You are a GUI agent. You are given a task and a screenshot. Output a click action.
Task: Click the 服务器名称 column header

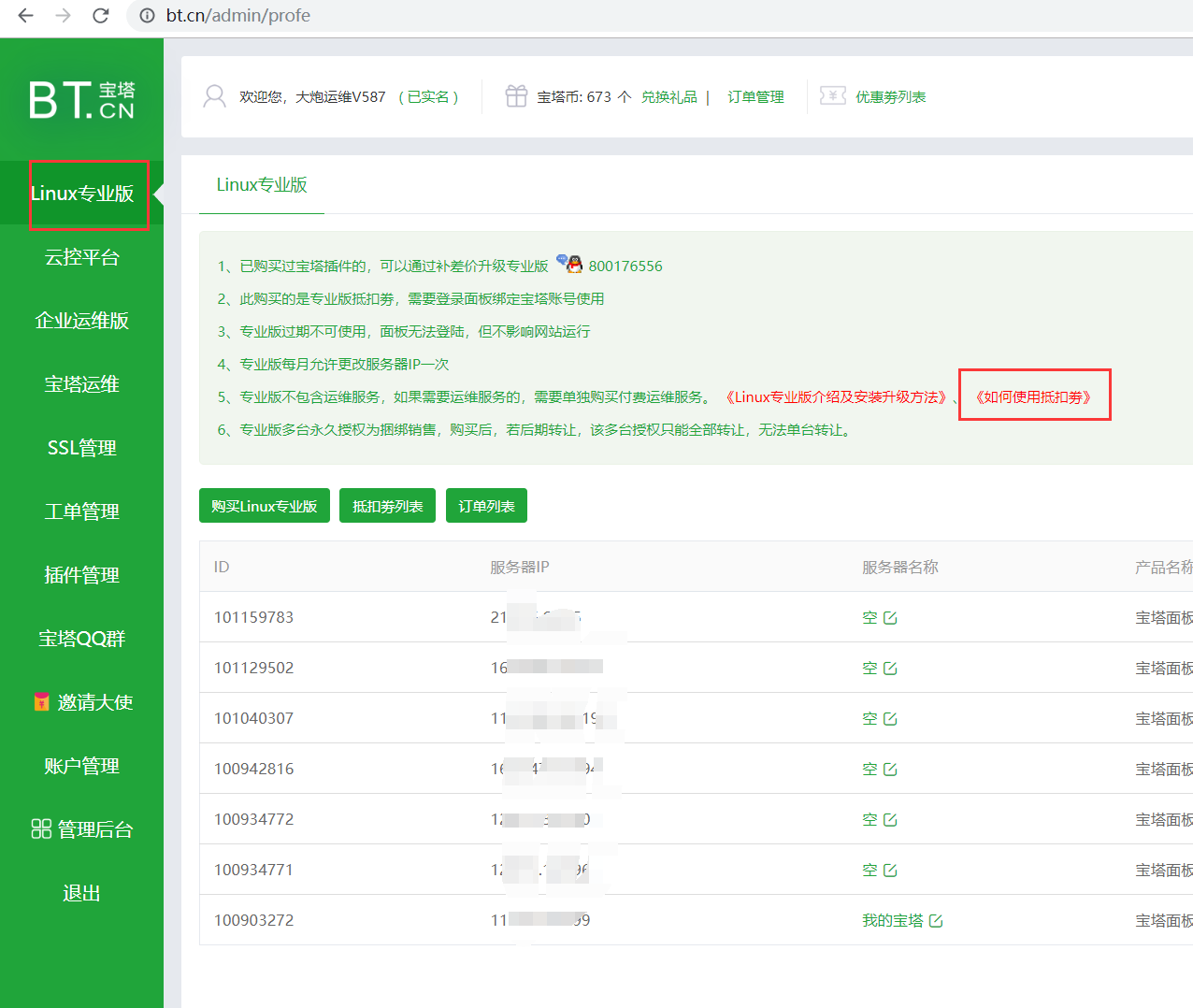tap(899, 567)
